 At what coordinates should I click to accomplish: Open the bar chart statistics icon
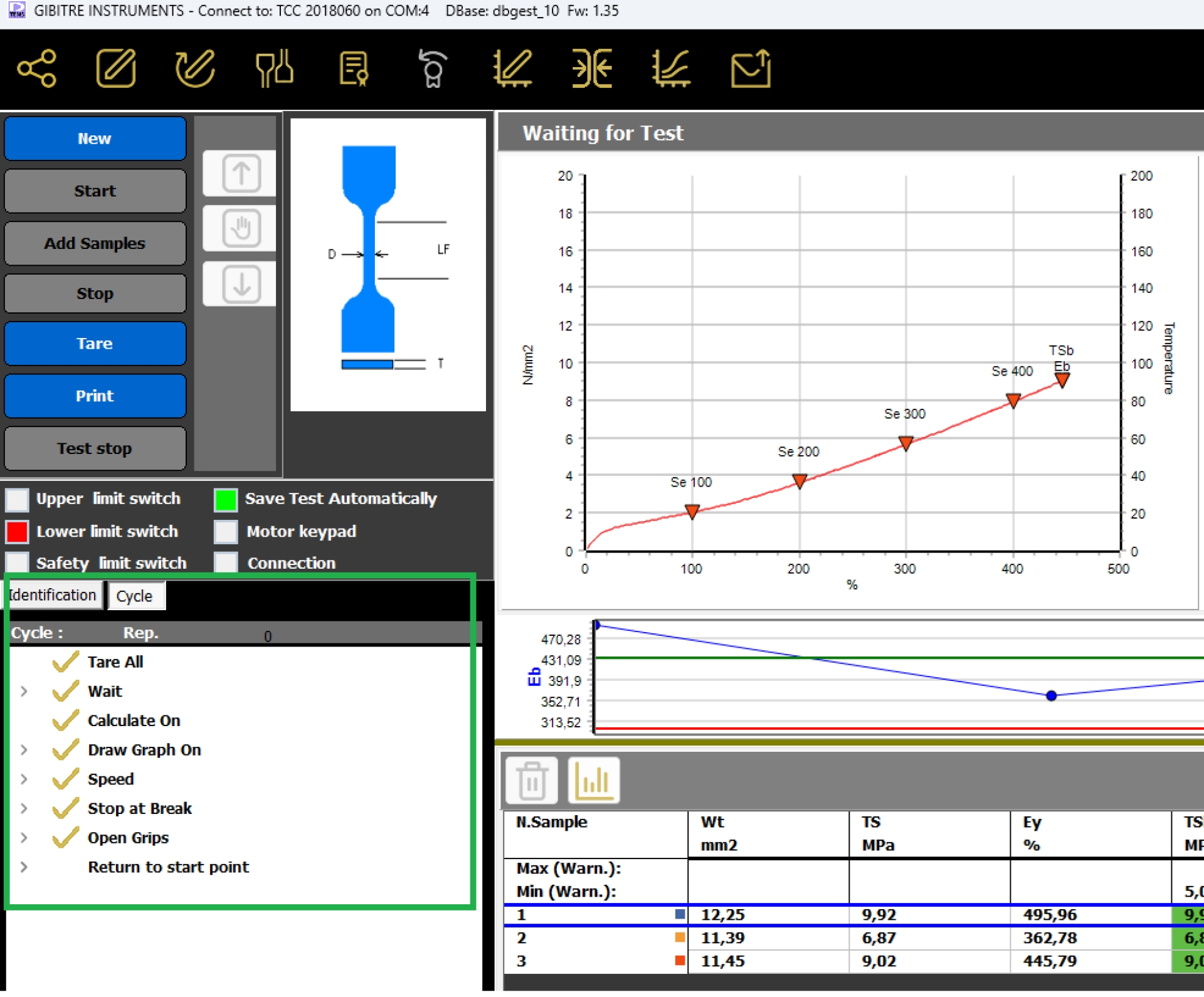(593, 781)
